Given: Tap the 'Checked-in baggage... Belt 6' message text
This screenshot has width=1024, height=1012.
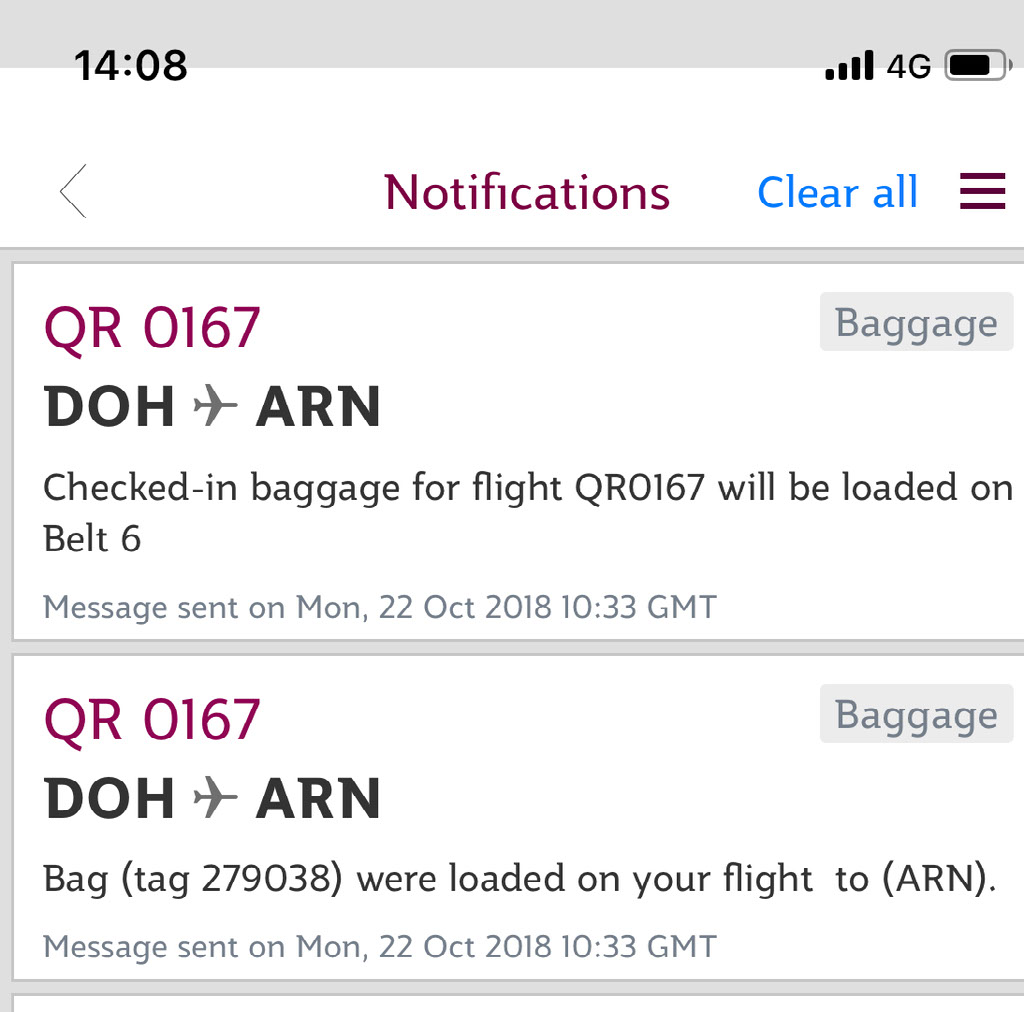Looking at the screenshot, I should click(527, 512).
